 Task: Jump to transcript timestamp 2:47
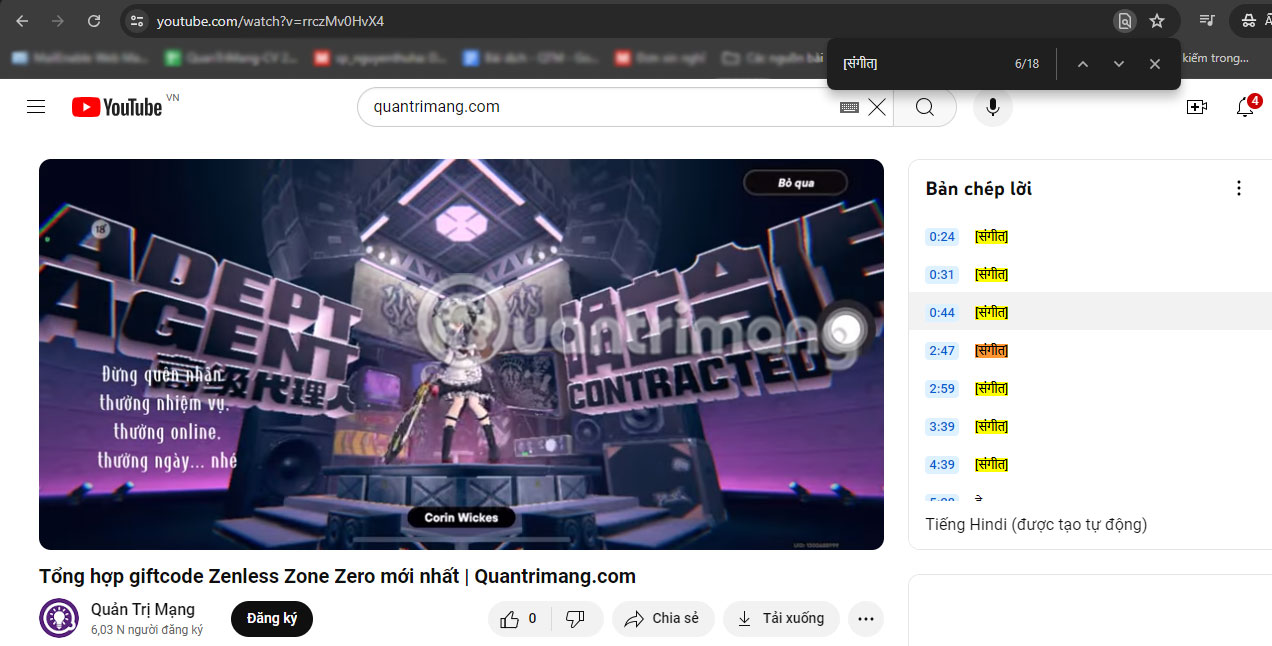(x=942, y=351)
